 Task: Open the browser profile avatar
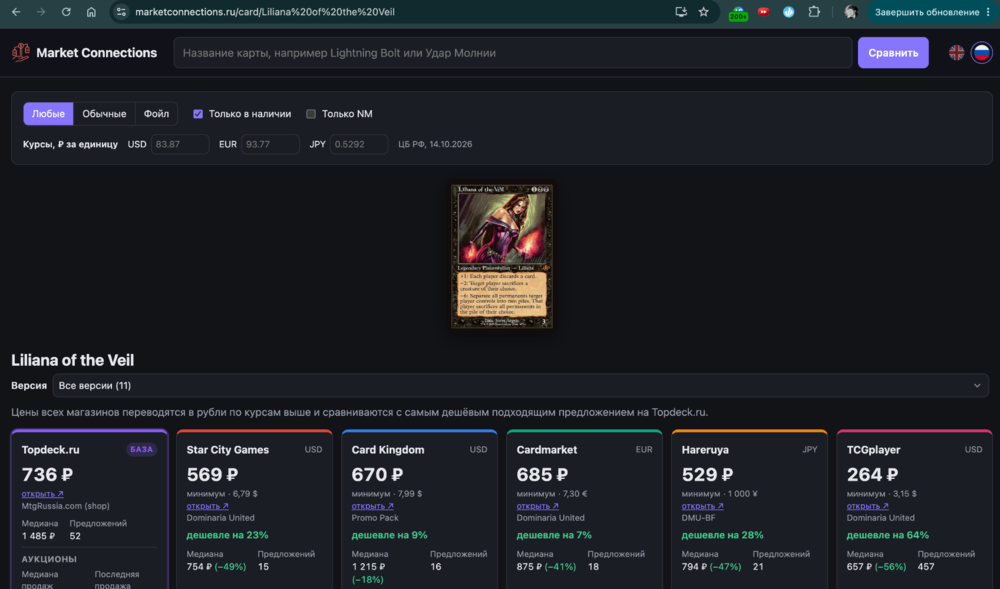click(850, 12)
